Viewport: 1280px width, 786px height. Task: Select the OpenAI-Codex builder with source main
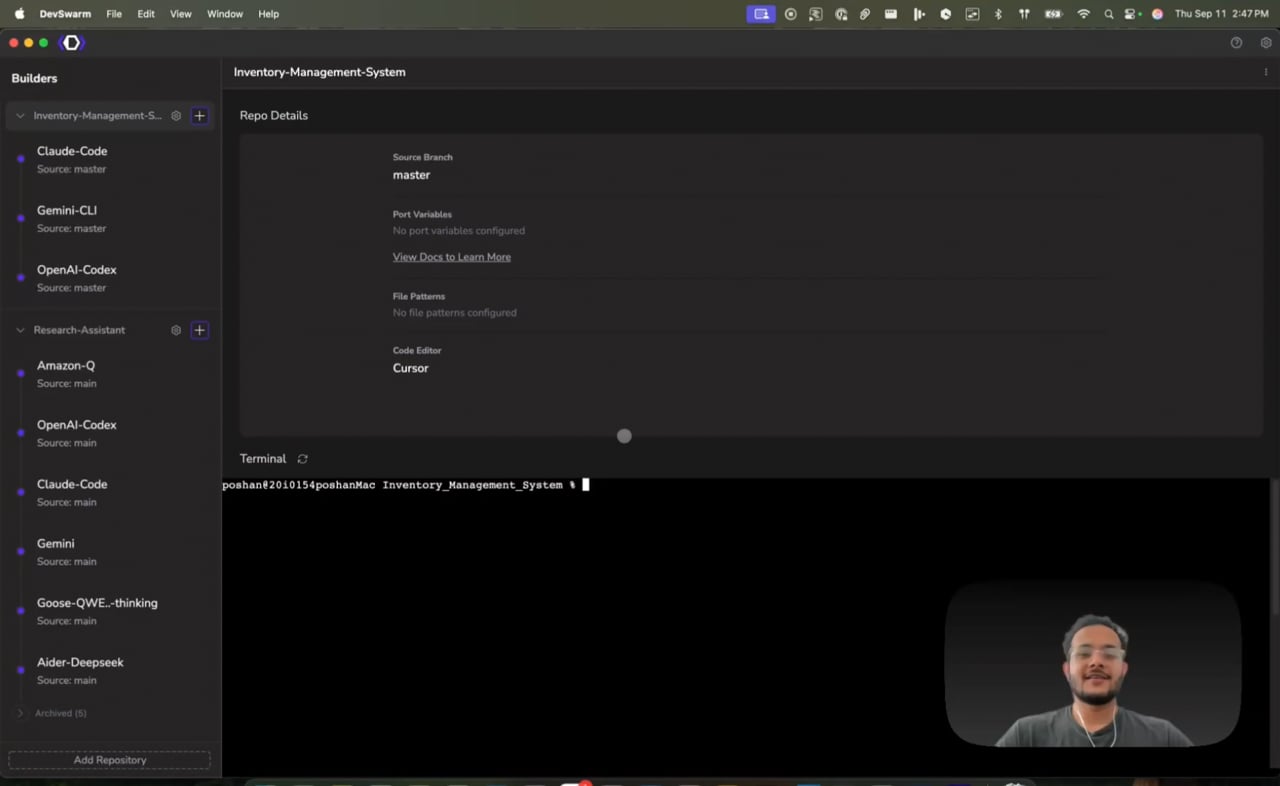point(110,433)
